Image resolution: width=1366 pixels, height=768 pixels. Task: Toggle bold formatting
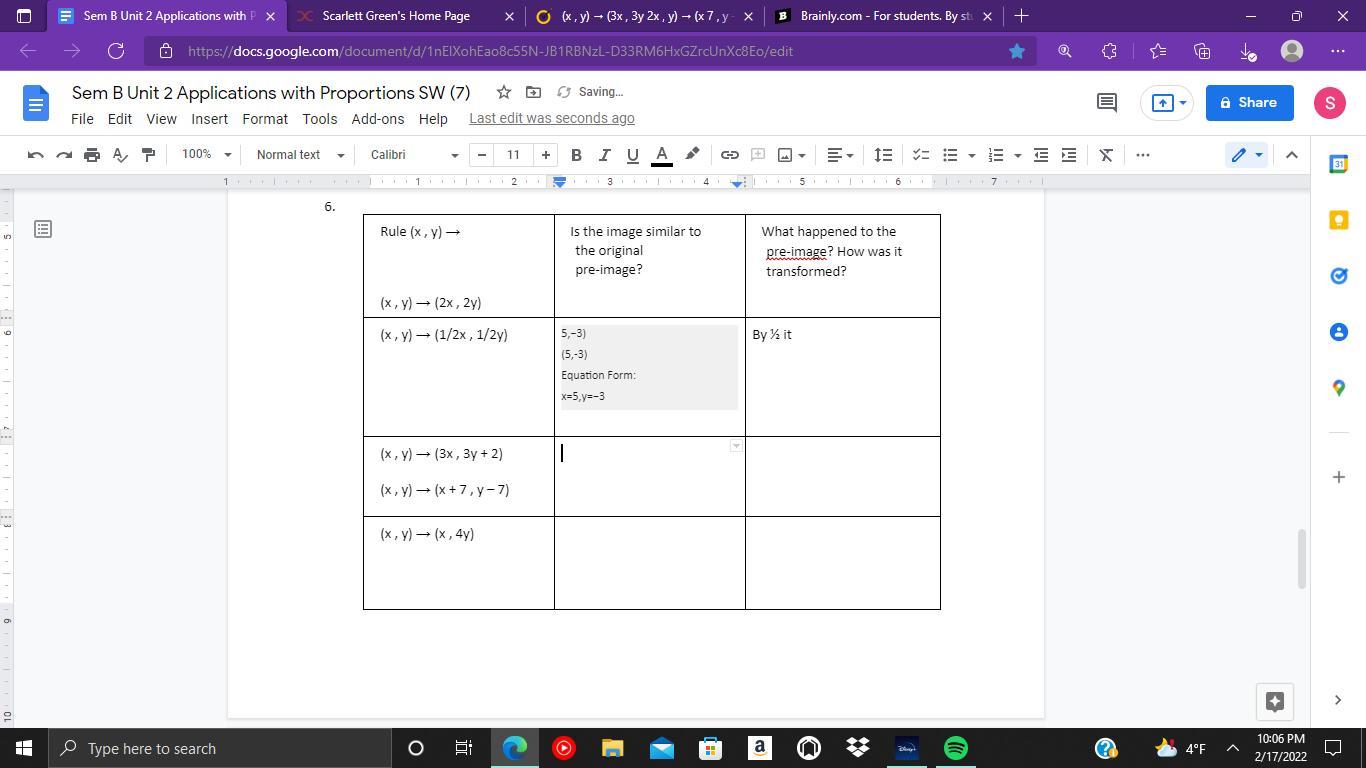tap(576, 155)
